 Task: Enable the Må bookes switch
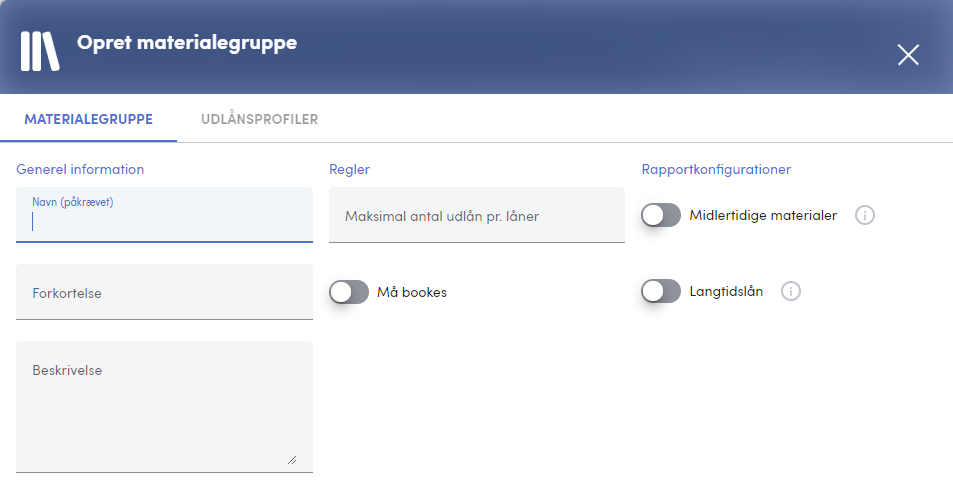(x=349, y=292)
